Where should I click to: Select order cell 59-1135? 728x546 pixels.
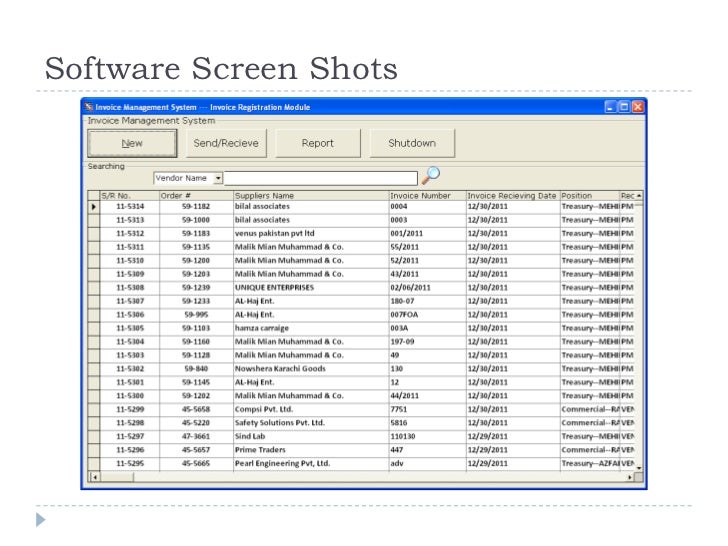tap(196, 247)
